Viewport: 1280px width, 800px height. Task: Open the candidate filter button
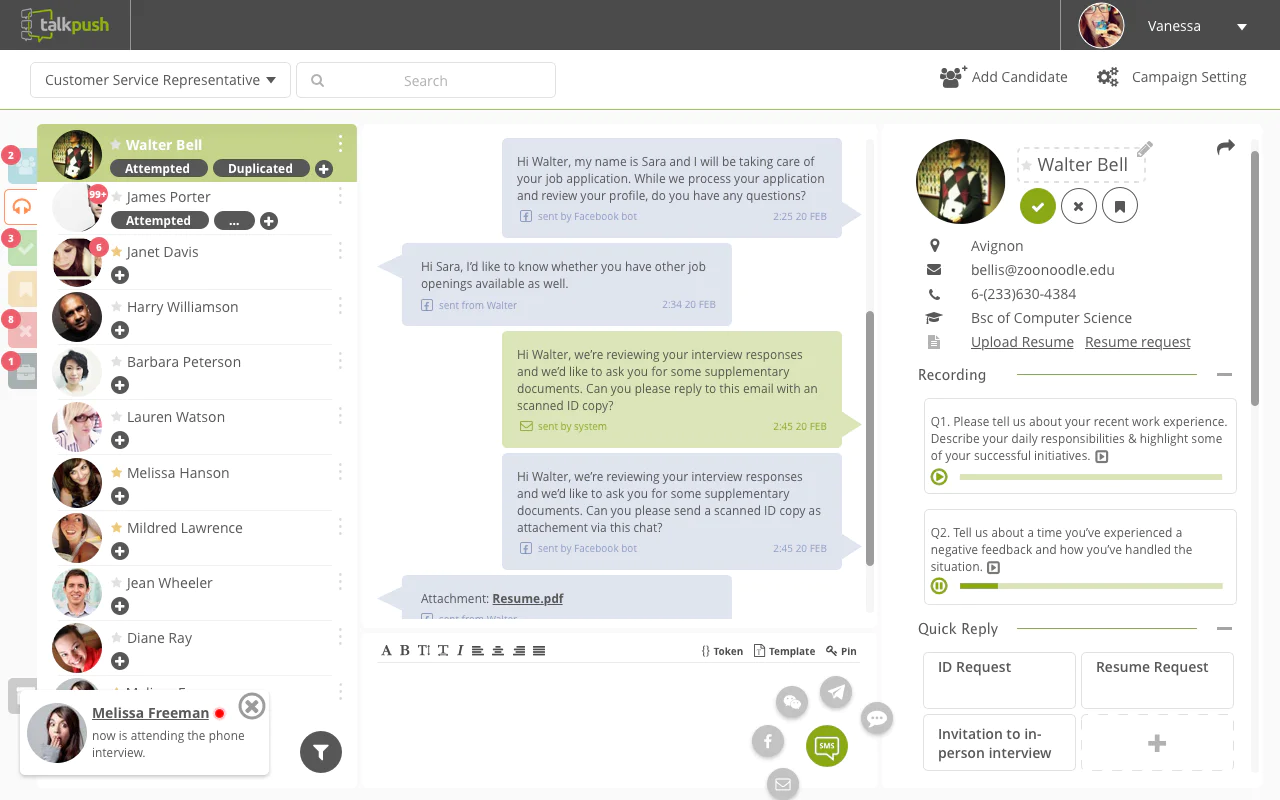click(321, 752)
